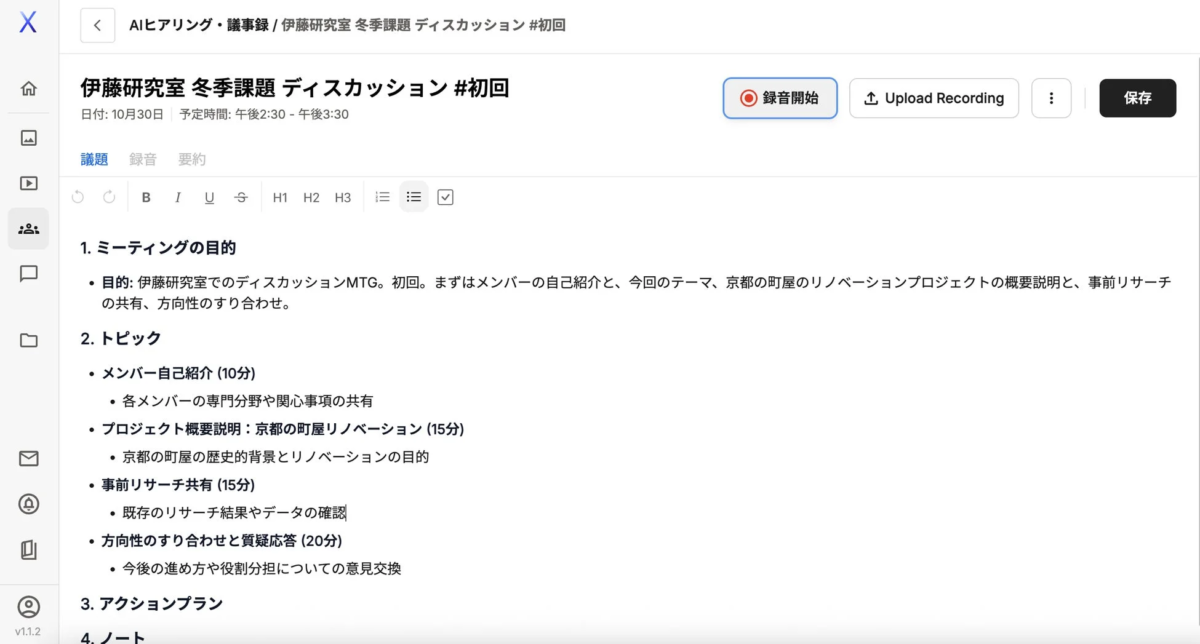The height and width of the screenshot is (644, 1200).
Task: Open the members panel in the sidebar
Action: (28, 228)
